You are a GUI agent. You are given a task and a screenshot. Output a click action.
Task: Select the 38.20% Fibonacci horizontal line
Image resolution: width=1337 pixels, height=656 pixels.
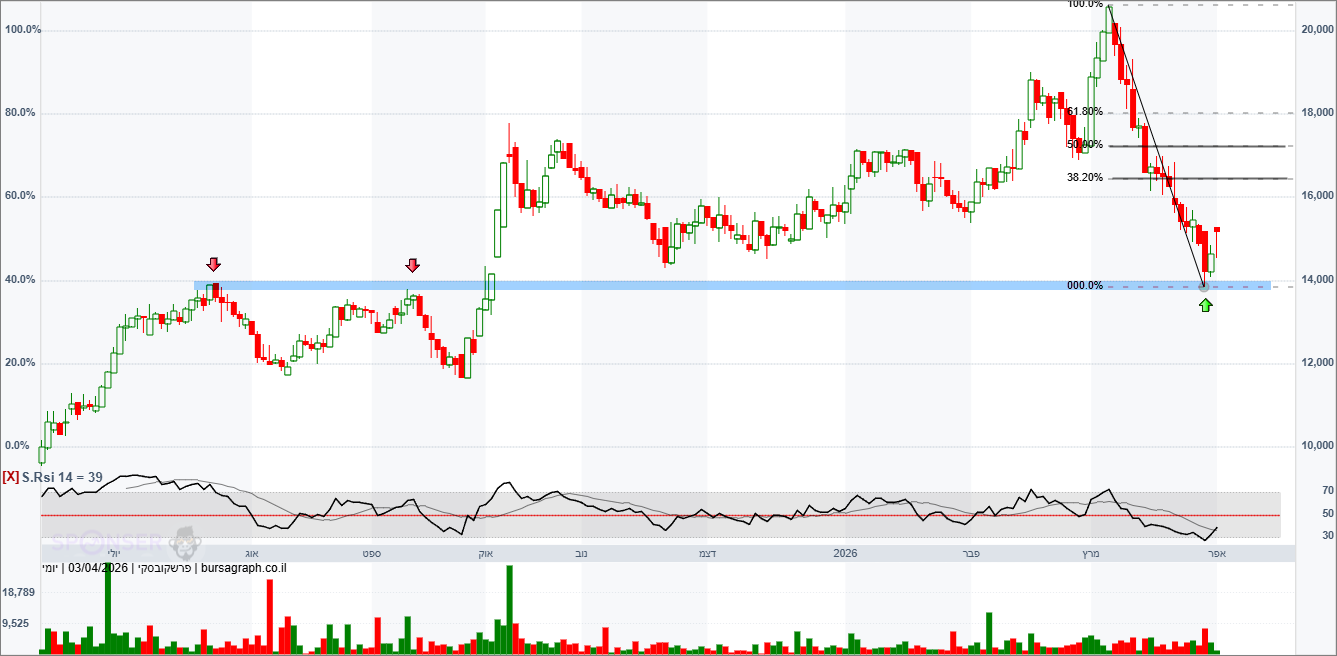[x=1201, y=179]
